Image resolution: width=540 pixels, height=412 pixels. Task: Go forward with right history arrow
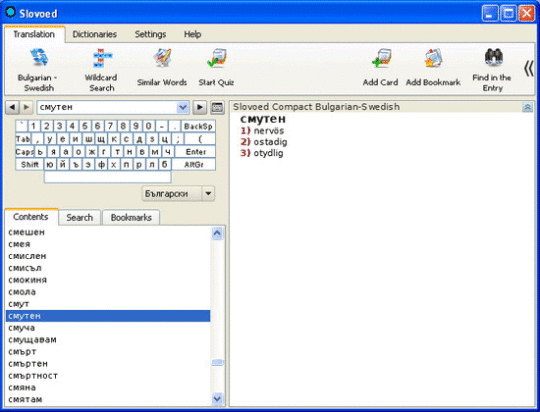pos(26,107)
